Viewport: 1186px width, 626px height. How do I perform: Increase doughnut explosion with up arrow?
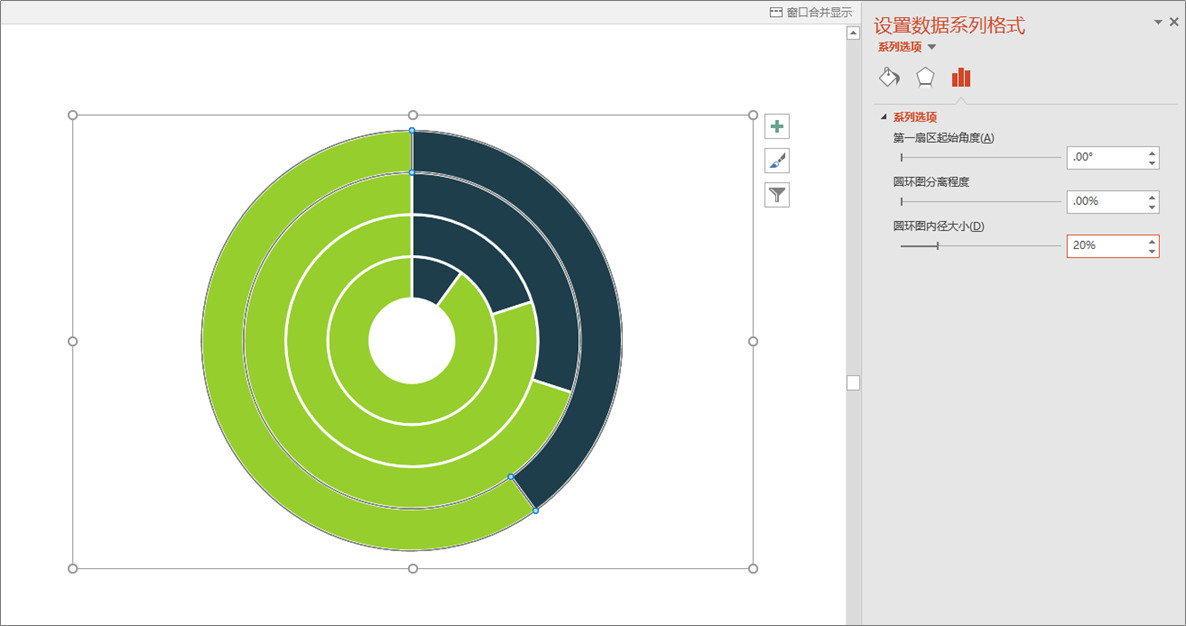point(1152,197)
